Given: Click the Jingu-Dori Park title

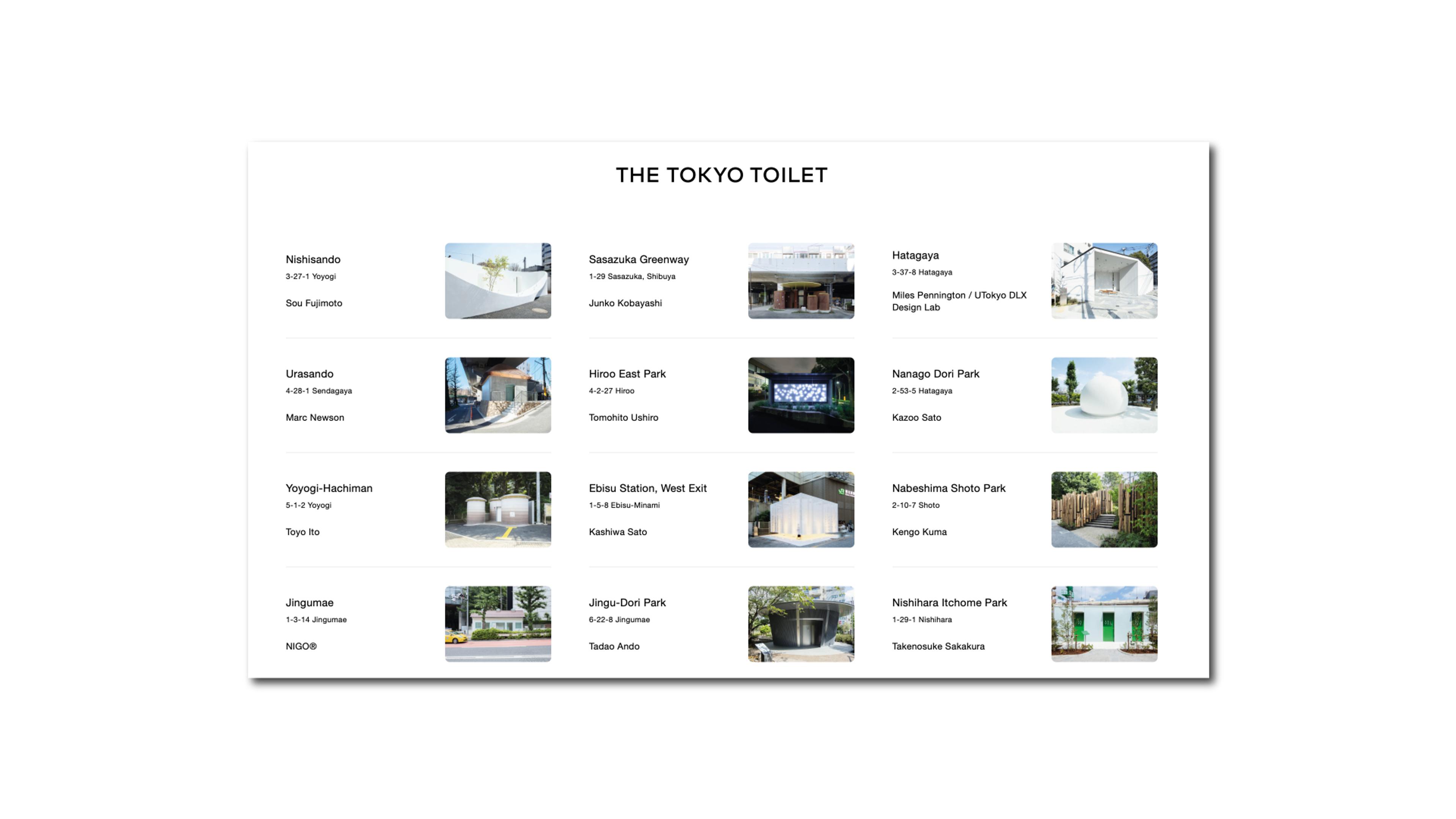Looking at the screenshot, I should tap(627, 603).
